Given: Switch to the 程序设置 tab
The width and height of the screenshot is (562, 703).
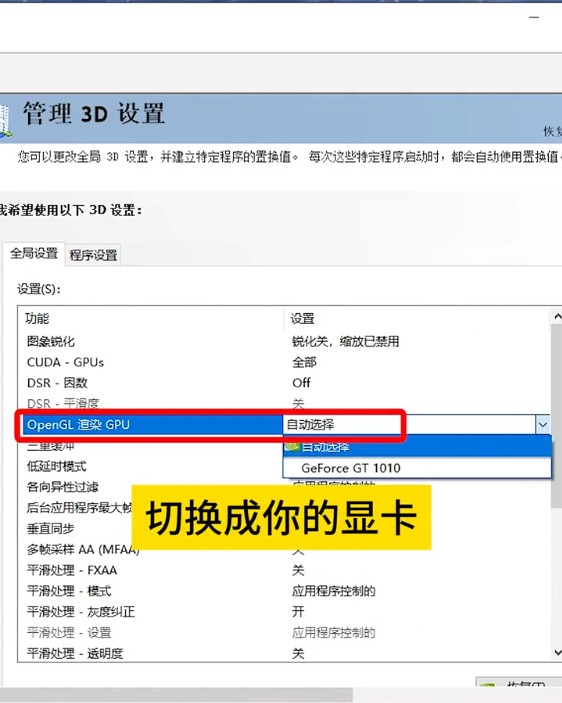Looking at the screenshot, I should click(x=93, y=255).
